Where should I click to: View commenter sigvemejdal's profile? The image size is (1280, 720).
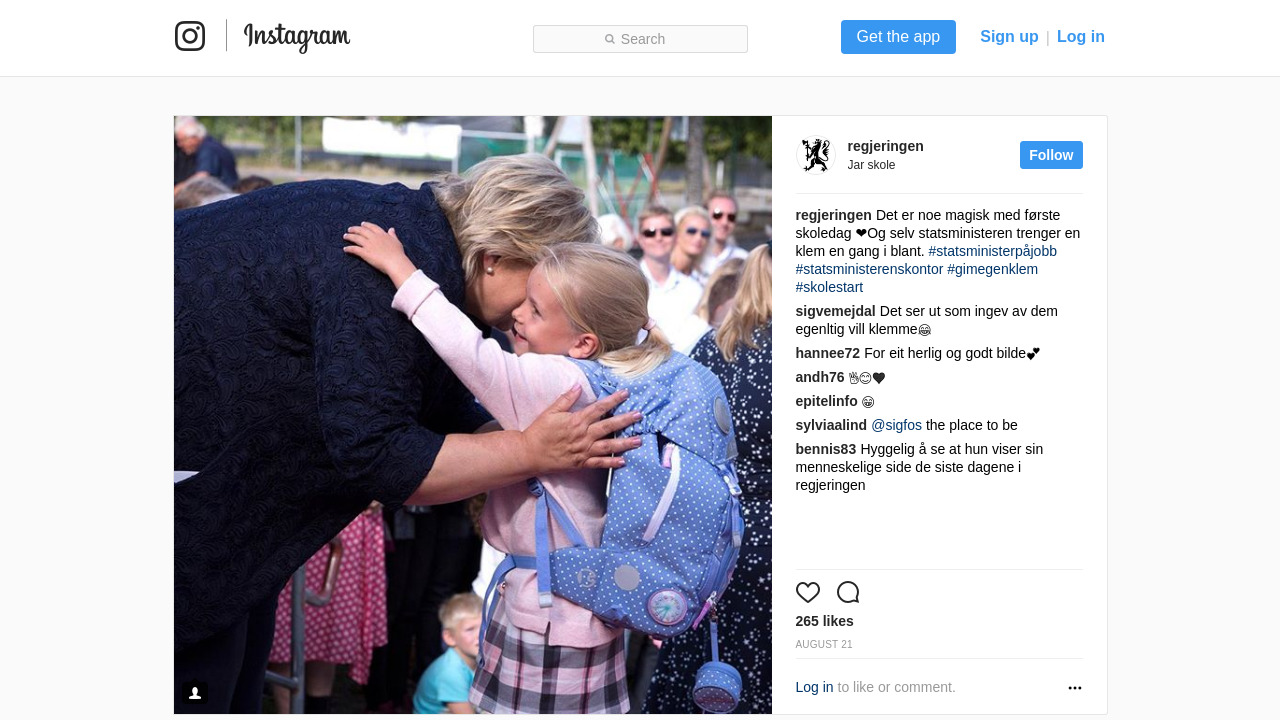[x=836, y=311]
